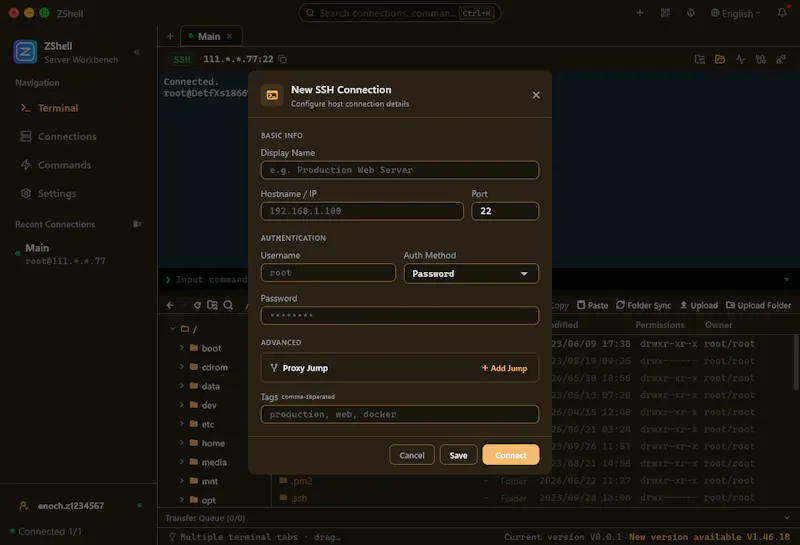Click the Connect button
This screenshot has width=800, height=545.
510,455
